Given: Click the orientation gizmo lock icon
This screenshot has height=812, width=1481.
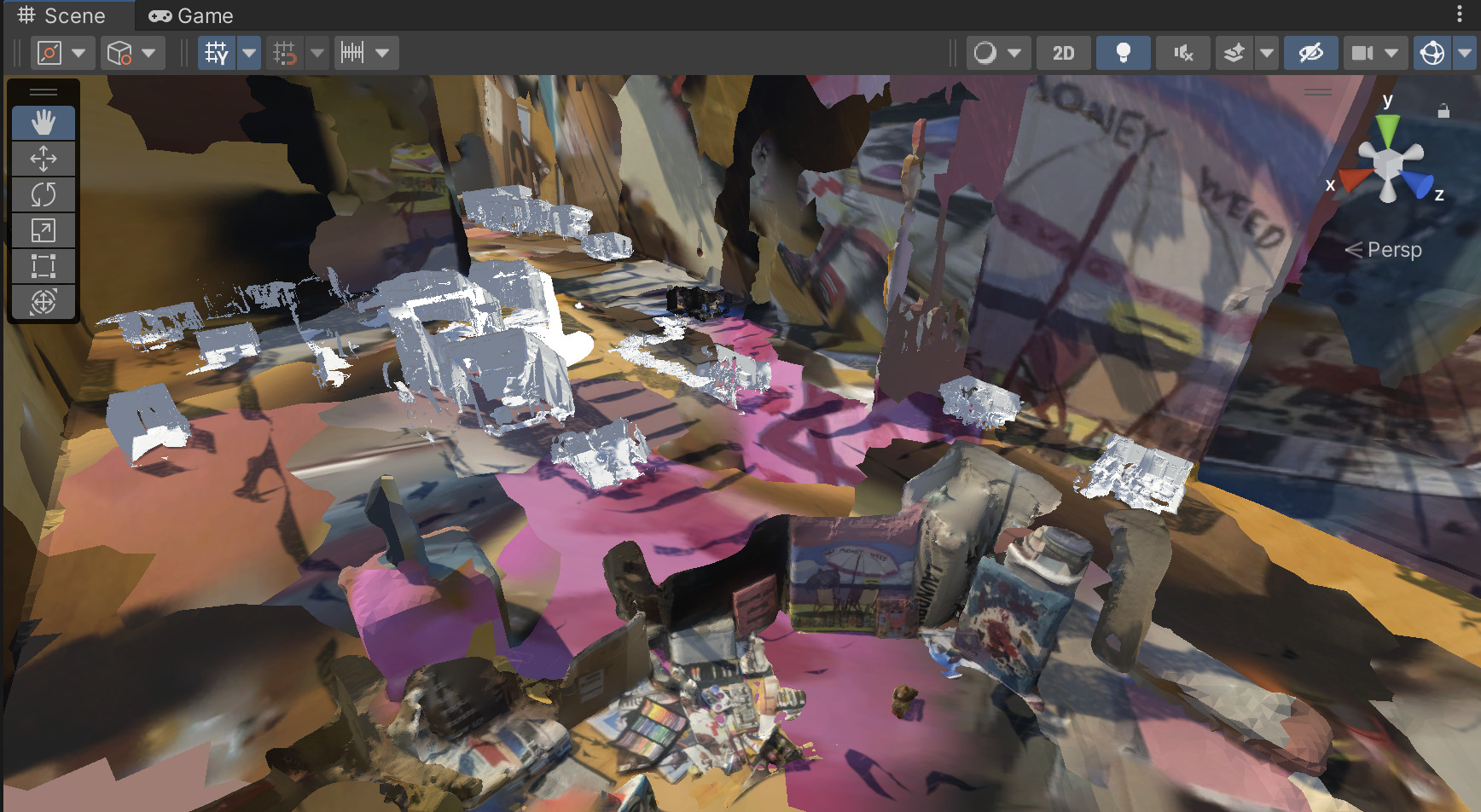Looking at the screenshot, I should click(x=1443, y=111).
